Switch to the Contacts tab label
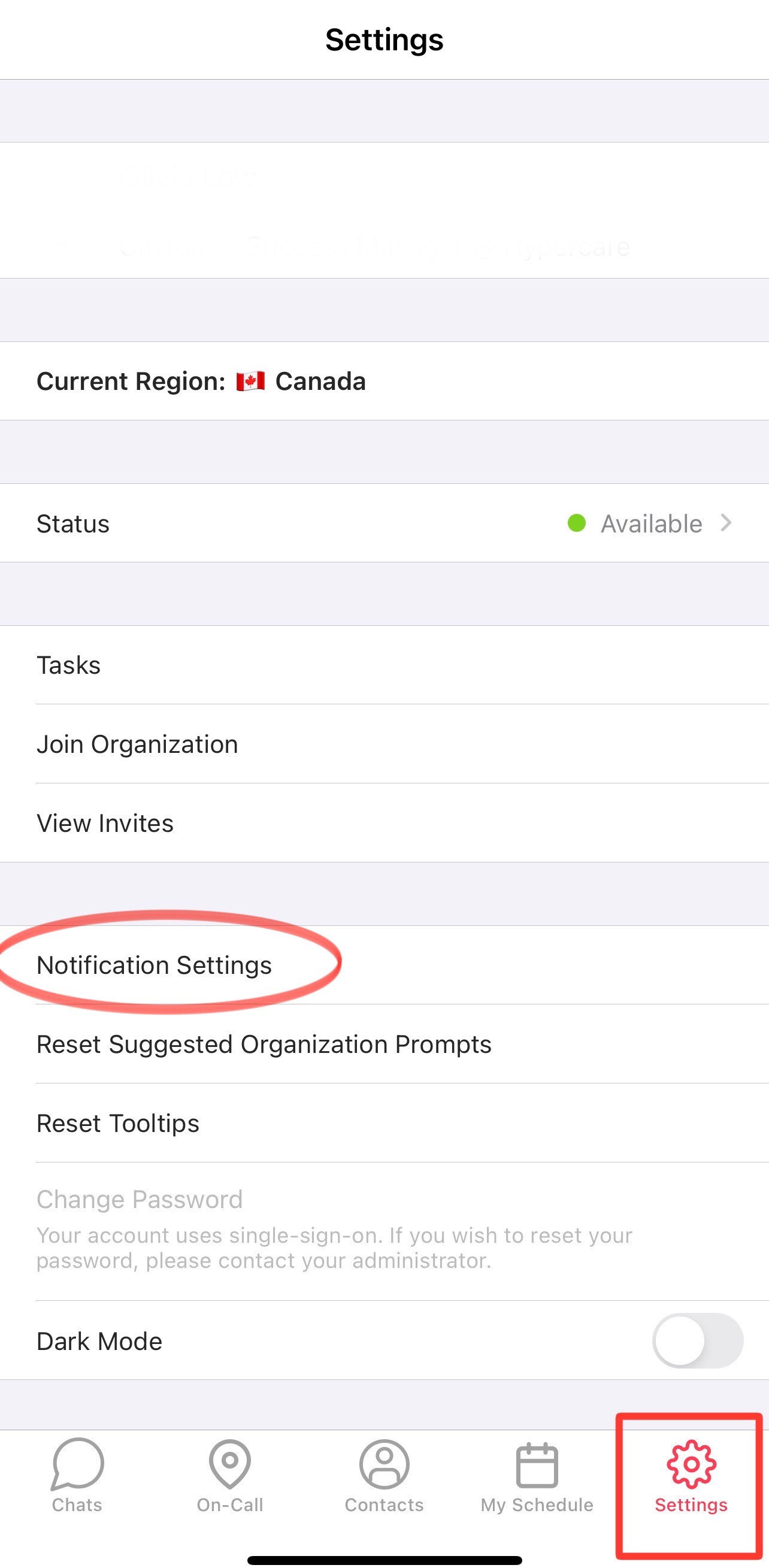769x1568 pixels. tap(384, 1505)
